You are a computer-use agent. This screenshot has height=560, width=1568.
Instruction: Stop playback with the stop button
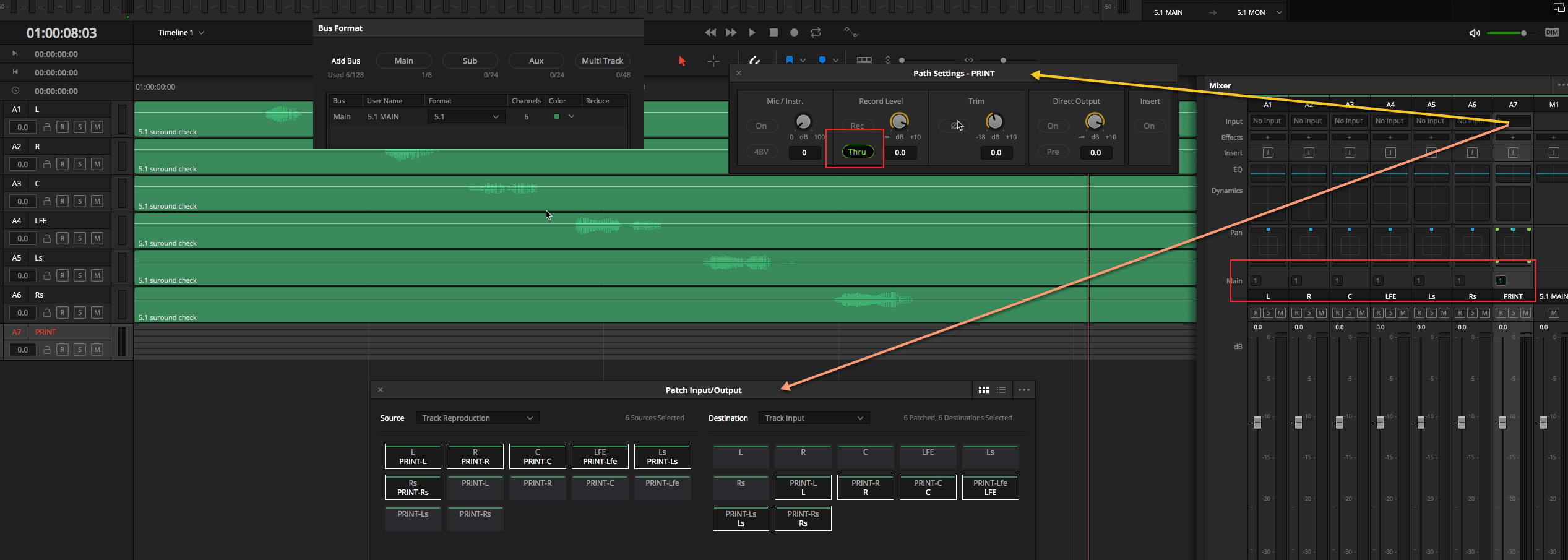point(773,32)
